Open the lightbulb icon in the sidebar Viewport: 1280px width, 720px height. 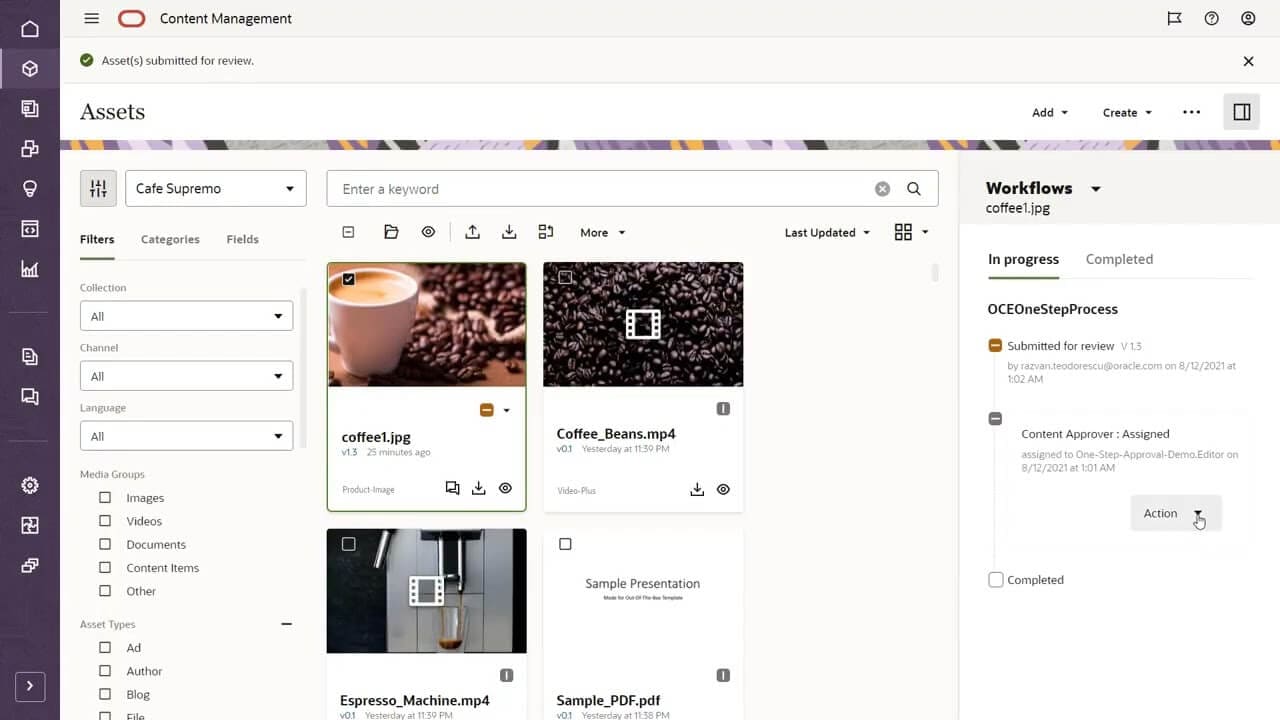pos(30,189)
